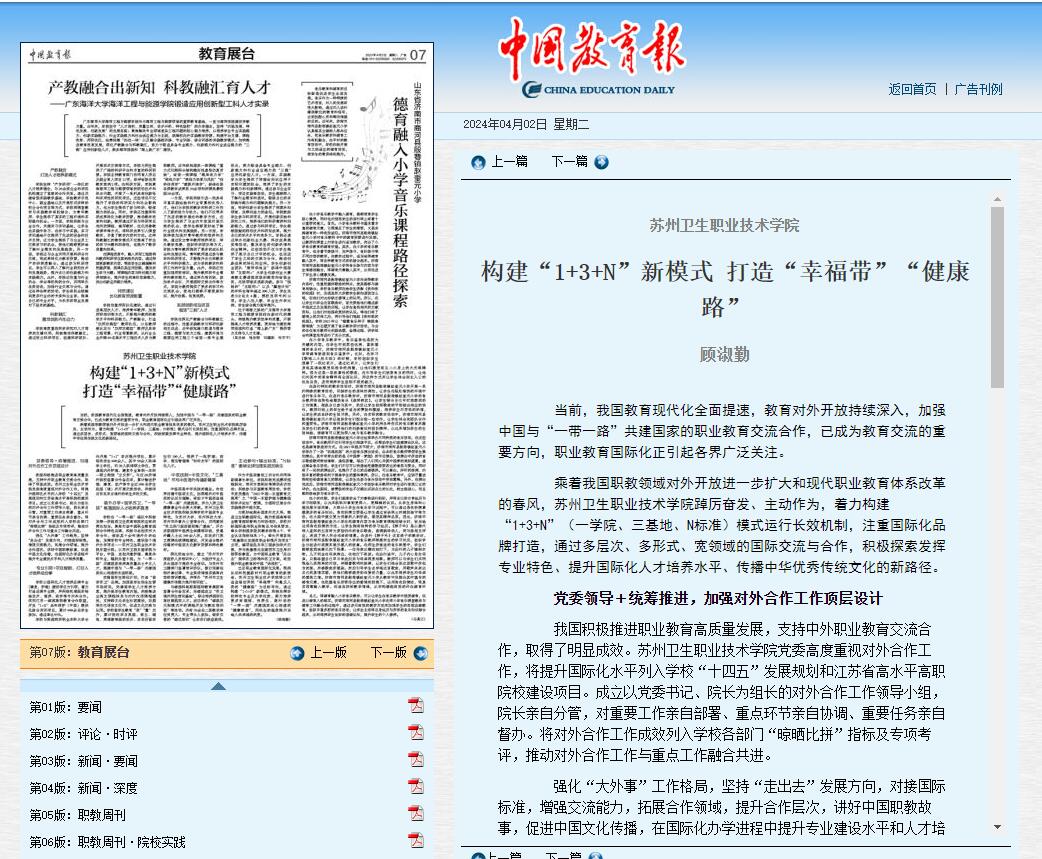Click the arrow icon beside 下一篇 above the article
Screen dimensions: 1042x859
point(601,162)
